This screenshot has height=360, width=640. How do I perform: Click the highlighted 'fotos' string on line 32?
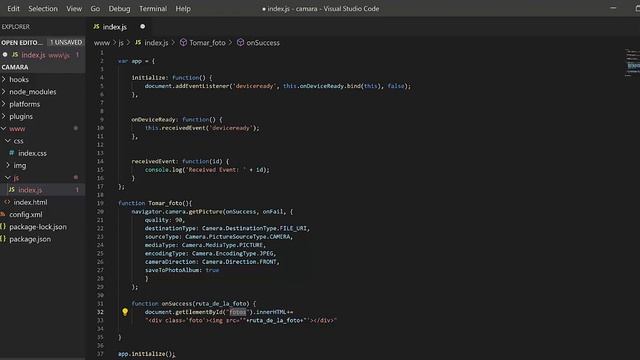[238, 312]
